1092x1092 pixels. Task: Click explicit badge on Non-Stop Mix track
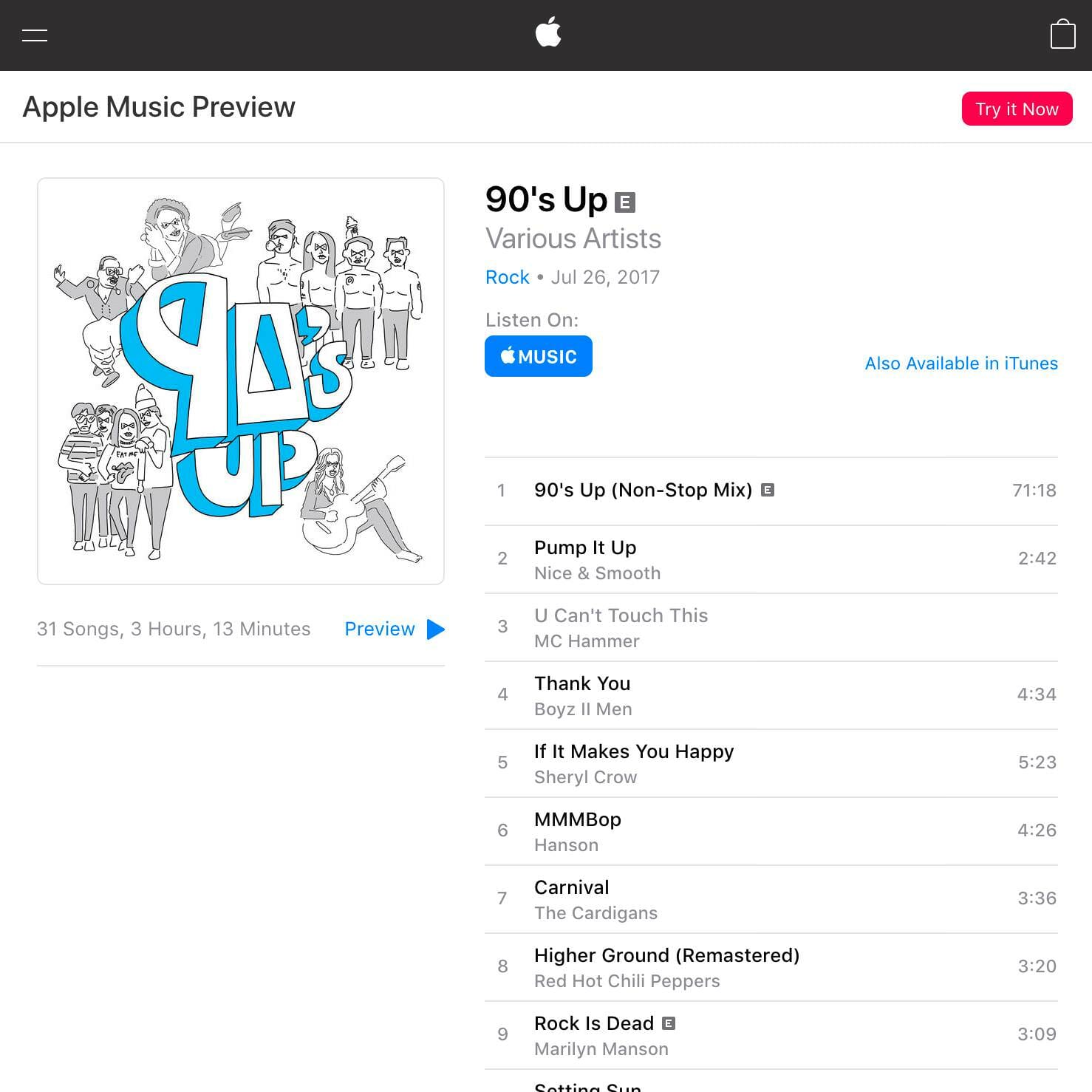tap(768, 490)
